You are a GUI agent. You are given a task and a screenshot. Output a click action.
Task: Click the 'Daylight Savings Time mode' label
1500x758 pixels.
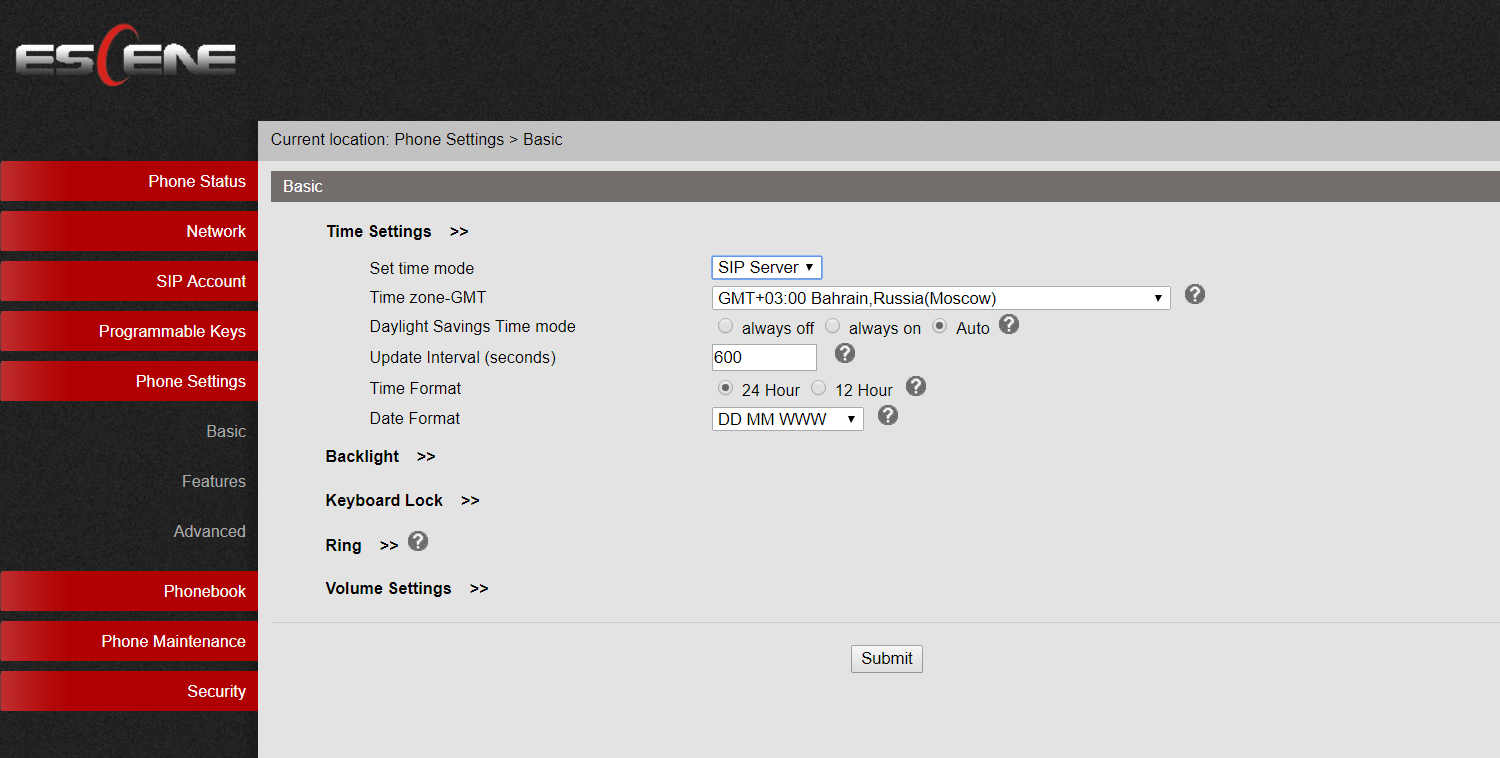coord(473,326)
